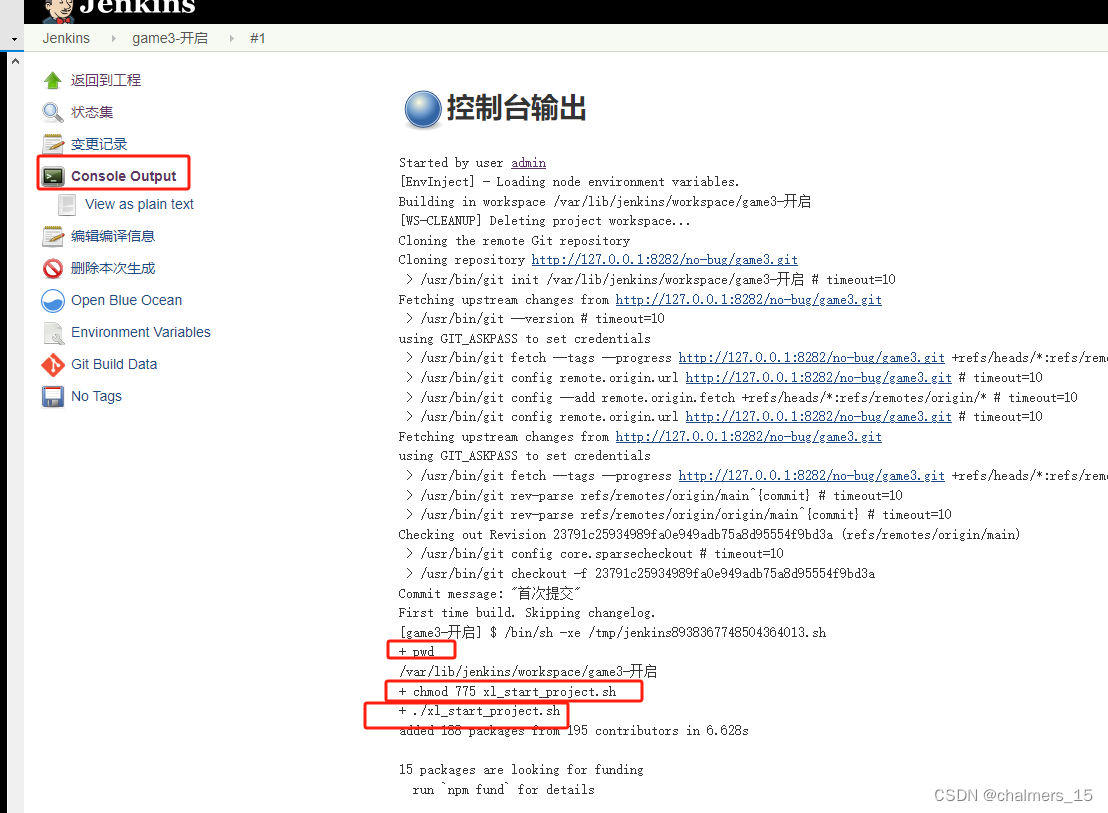Viewport: 1108px width, 813px height.
Task: Expand breadcrumb arrow after Jenkins
Action: 113,38
